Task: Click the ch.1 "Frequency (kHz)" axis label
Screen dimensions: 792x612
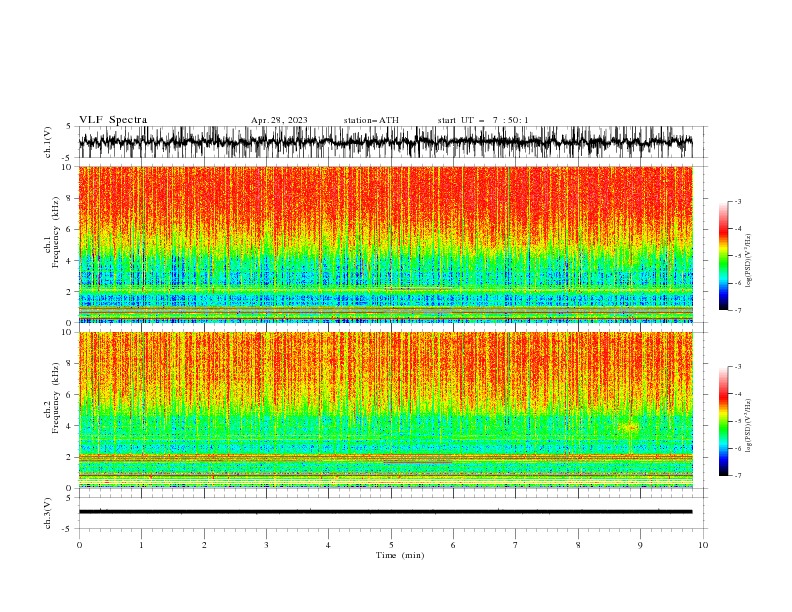Action: coord(56,232)
